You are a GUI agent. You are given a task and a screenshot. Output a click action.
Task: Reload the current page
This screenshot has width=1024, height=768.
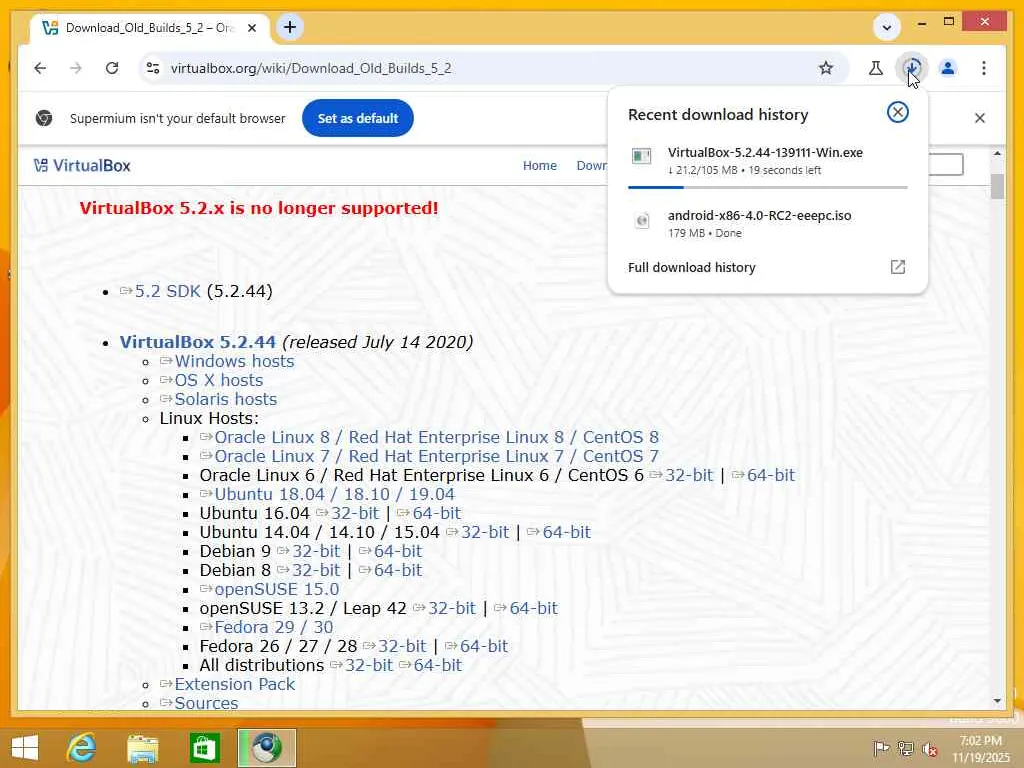pos(112,68)
